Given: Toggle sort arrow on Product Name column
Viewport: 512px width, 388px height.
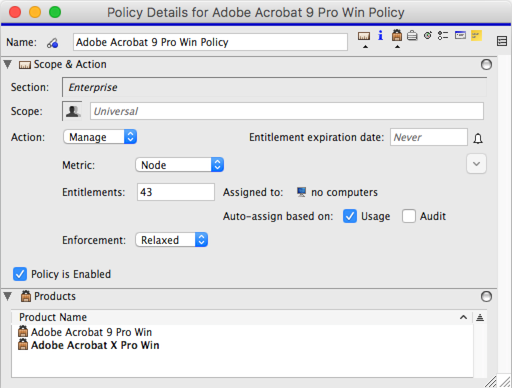Looking at the screenshot, I should coord(463,317).
